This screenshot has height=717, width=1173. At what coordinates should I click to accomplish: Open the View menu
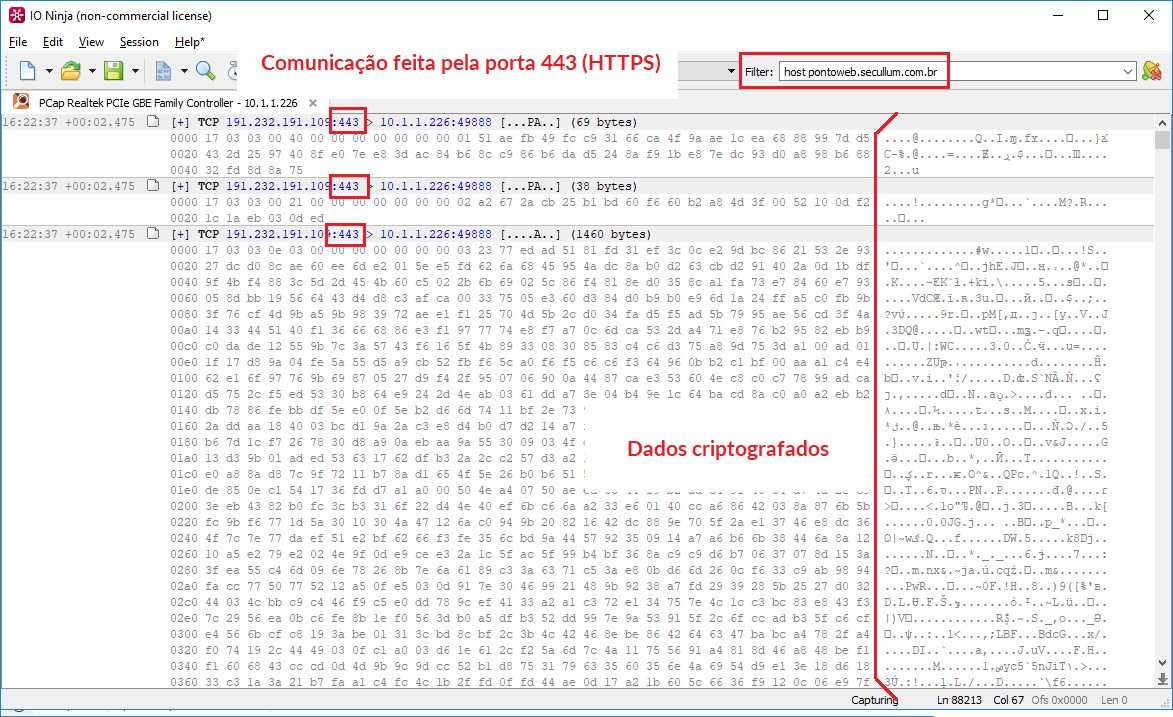(x=91, y=42)
